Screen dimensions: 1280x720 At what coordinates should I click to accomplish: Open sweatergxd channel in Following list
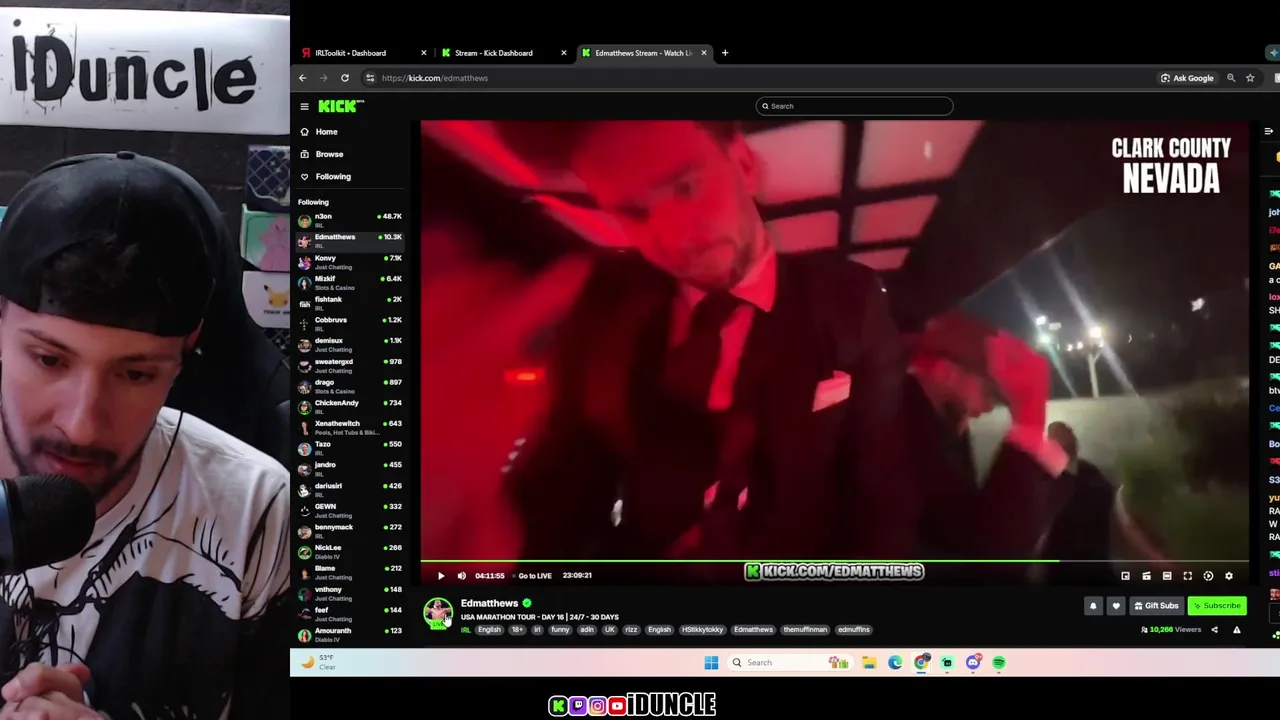point(350,364)
